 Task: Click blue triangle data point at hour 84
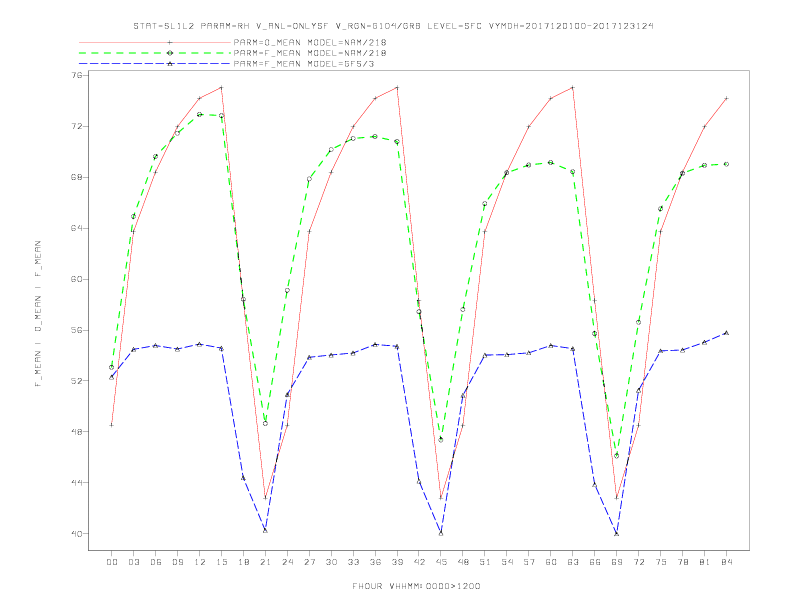(x=726, y=333)
